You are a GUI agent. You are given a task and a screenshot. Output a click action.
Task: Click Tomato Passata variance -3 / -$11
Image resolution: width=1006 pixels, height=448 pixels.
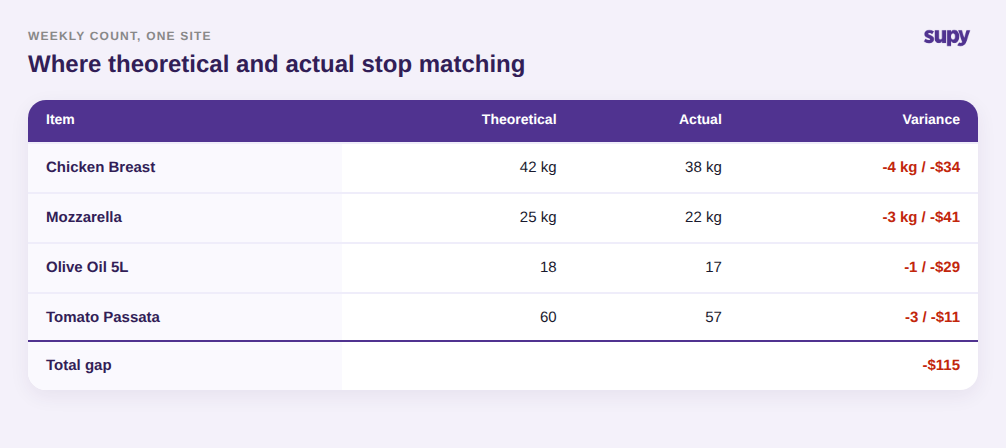tap(932, 317)
